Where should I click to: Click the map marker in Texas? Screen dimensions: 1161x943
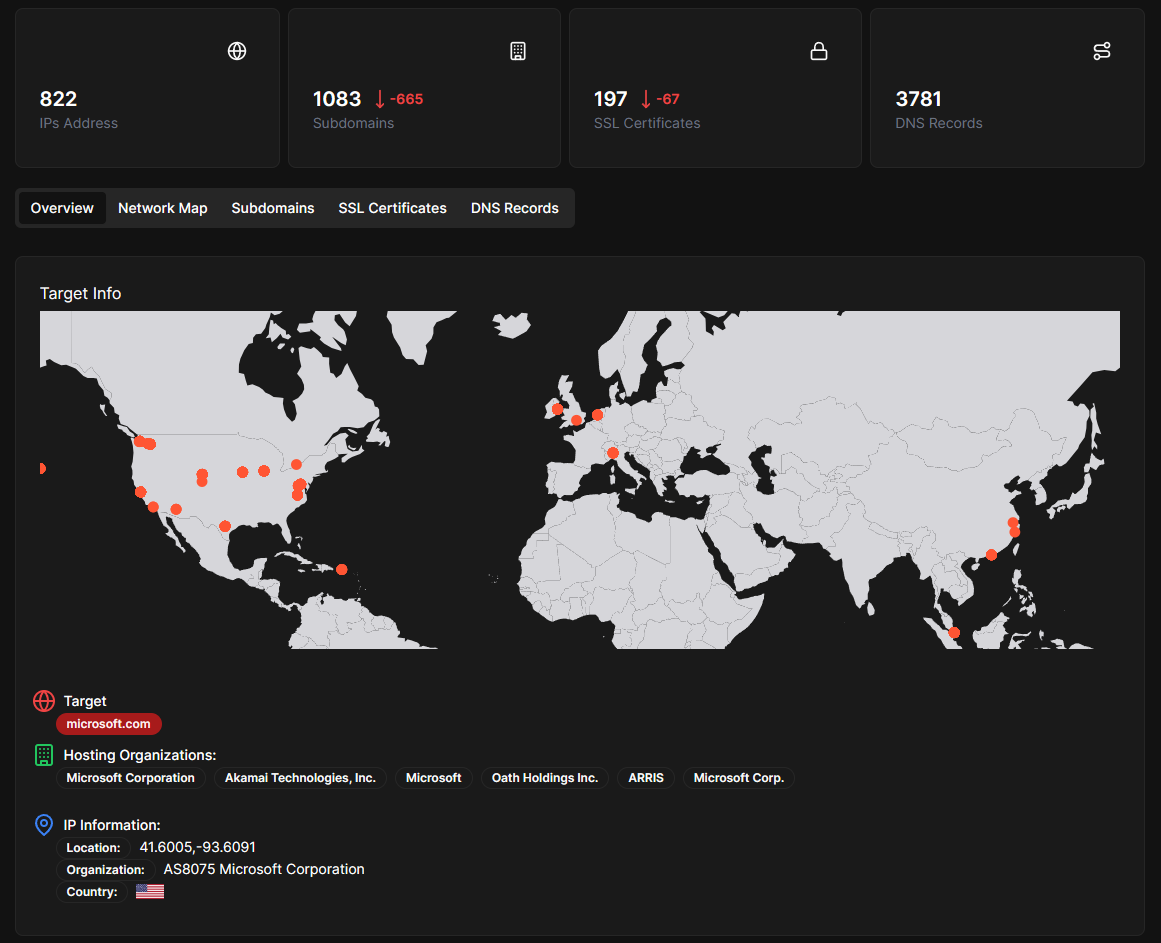pyautogui.click(x=225, y=527)
